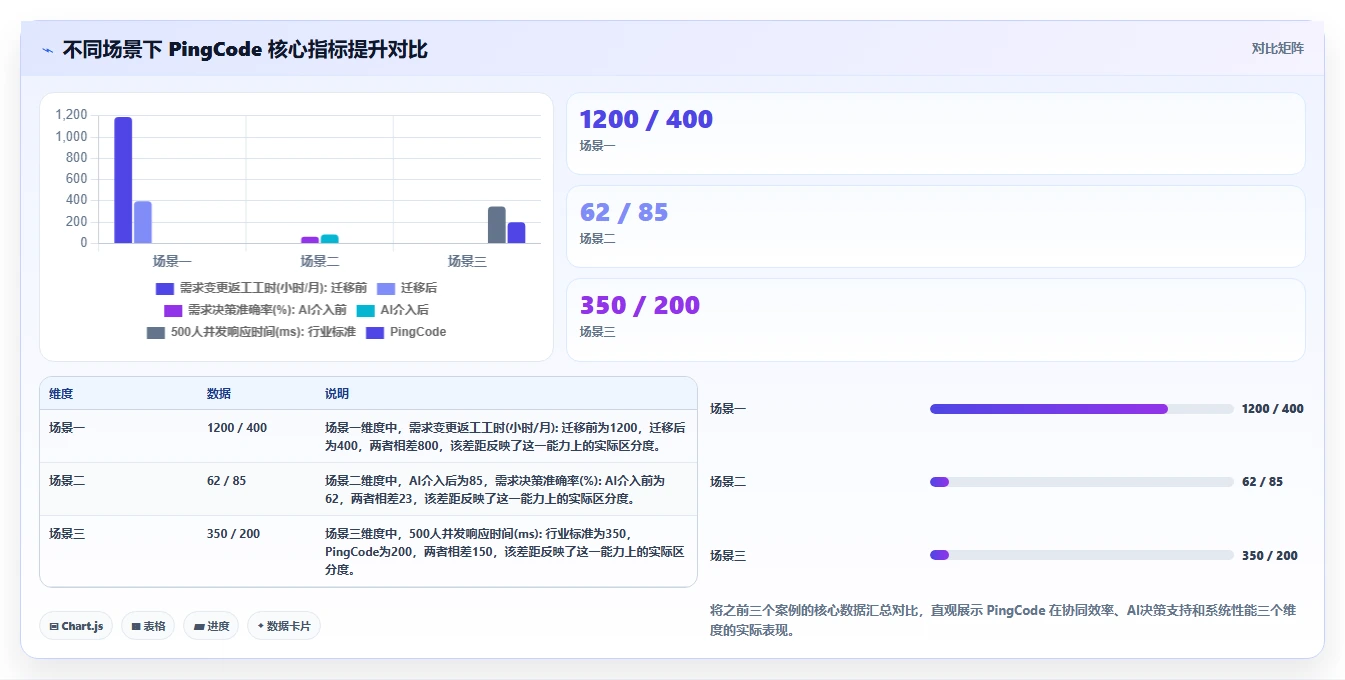Click the 对比矩阵 label in header

click(x=1277, y=48)
